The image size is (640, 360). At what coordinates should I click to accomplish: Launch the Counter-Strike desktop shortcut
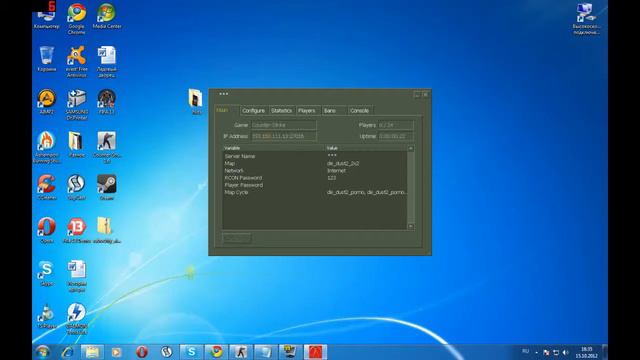pos(107,147)
